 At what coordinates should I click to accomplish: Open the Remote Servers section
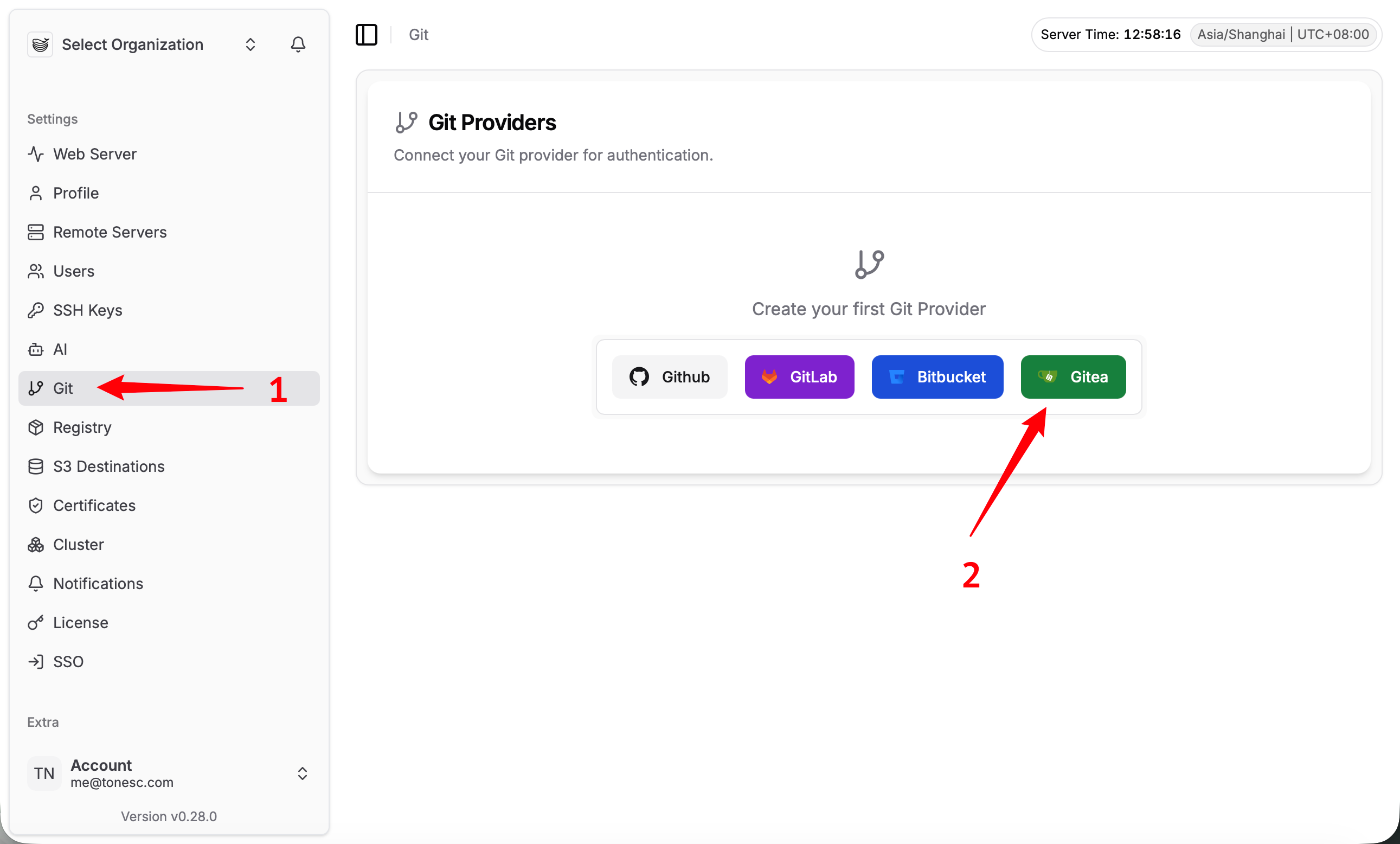[x=110, y=232]
